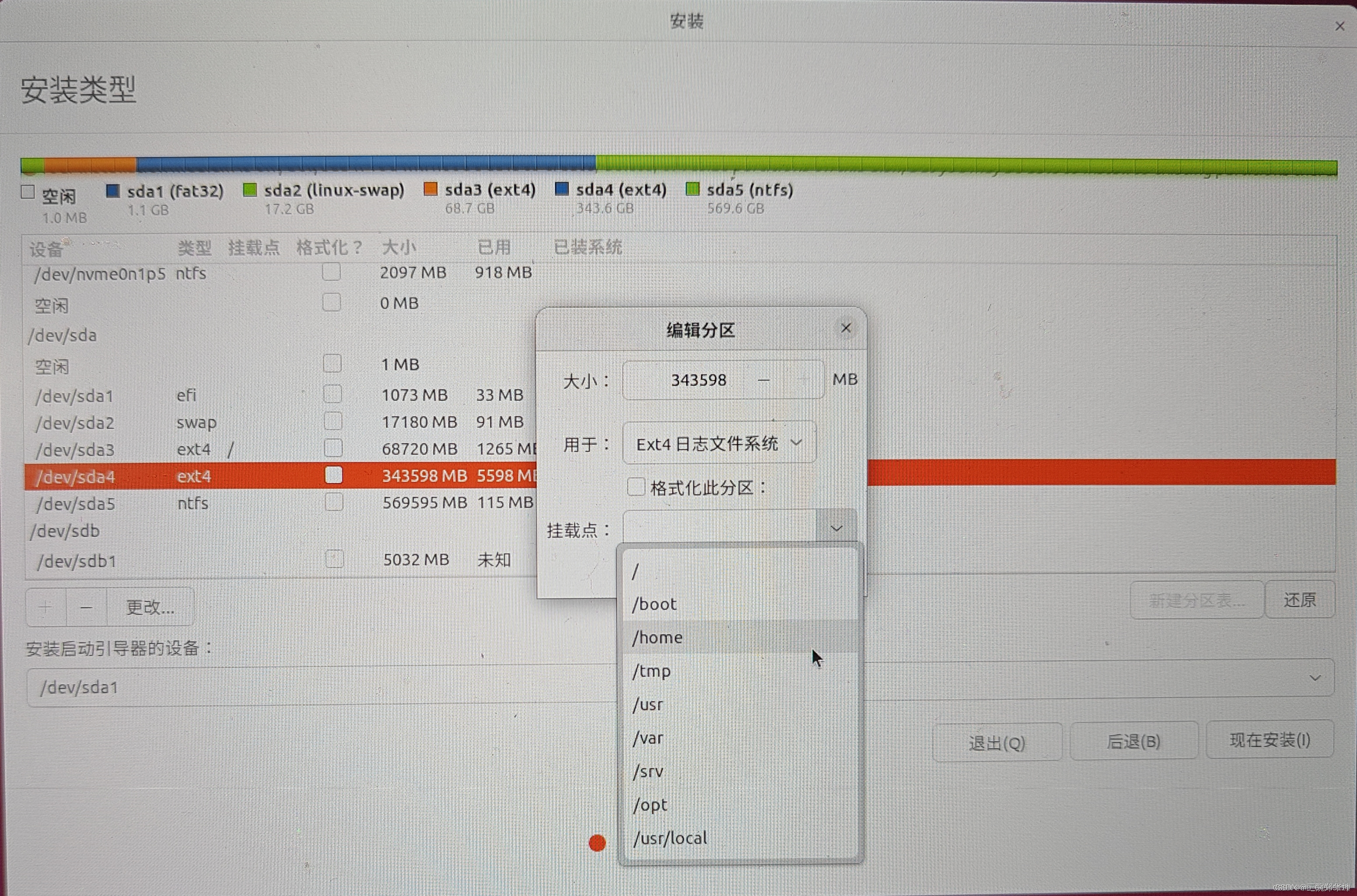The height and width of the screenshot is (896, 1357).
Task: Click the 后退(B) button
Action: (1133, 741)
